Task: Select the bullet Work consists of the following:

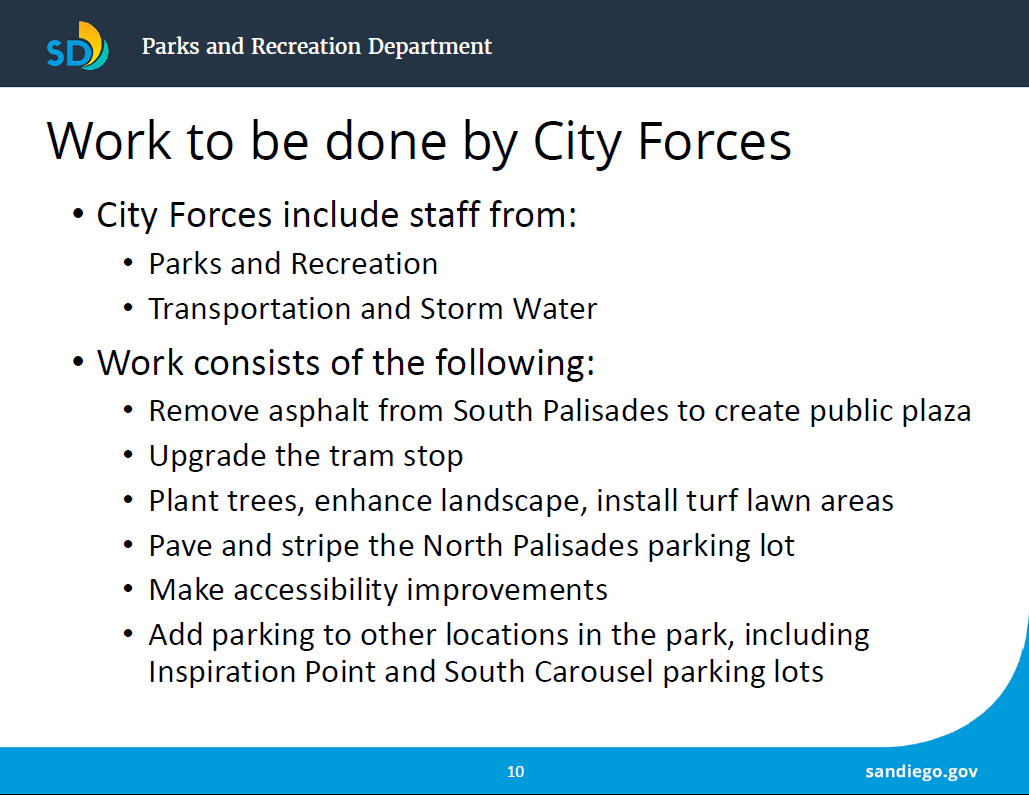Action: tap(346, 362)
